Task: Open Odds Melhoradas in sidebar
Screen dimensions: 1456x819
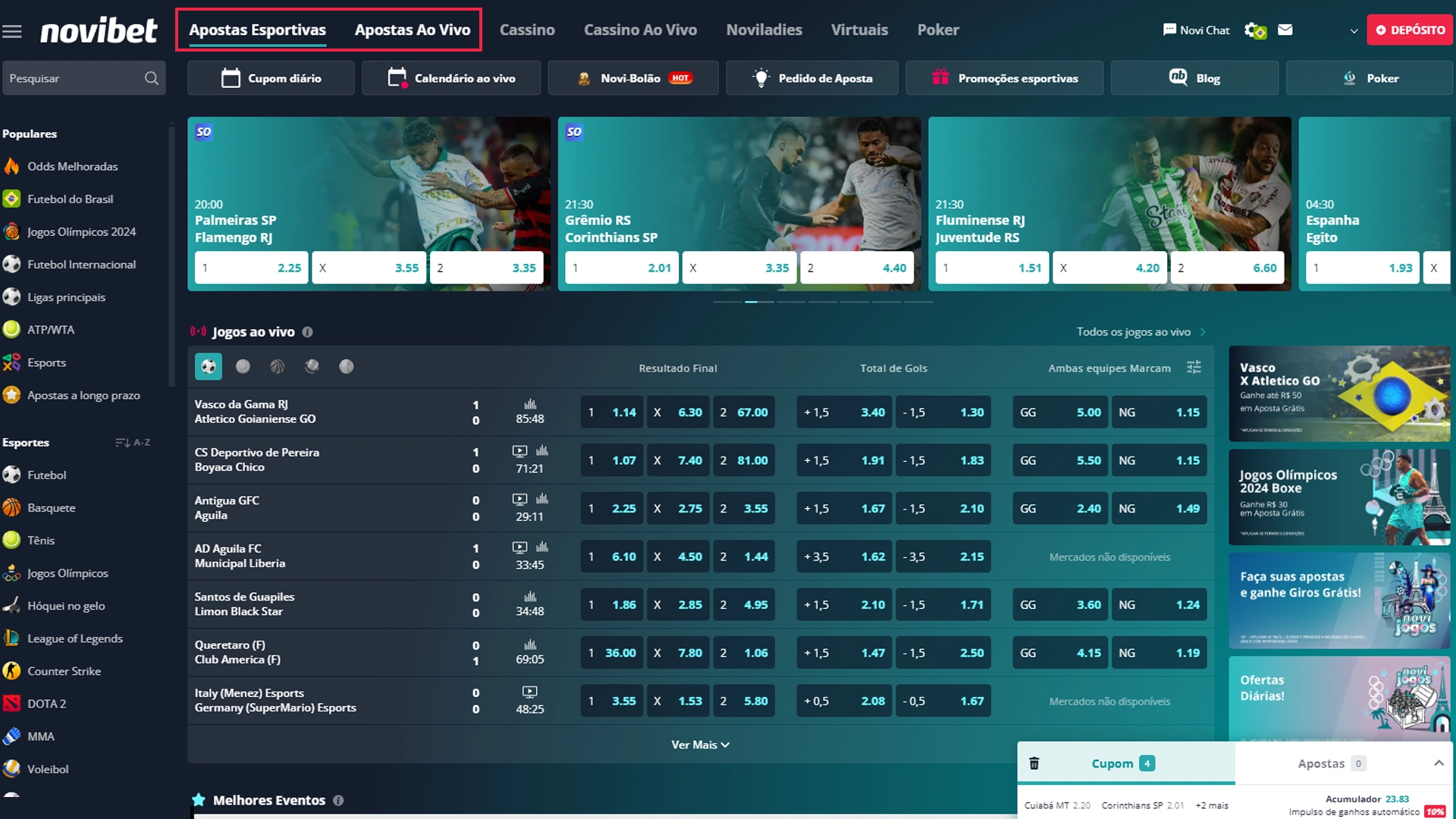Action: click(x=72, y=166)
